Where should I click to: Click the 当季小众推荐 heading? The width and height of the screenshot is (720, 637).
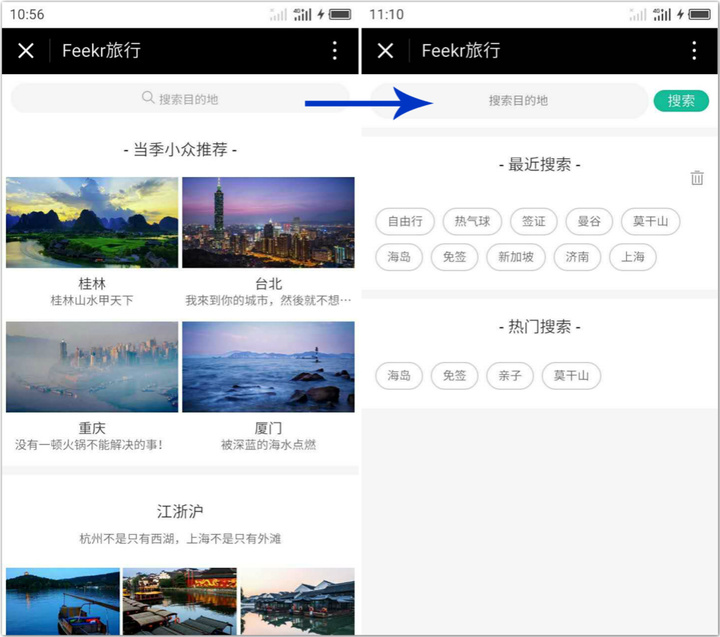click(x=180, y=150)
